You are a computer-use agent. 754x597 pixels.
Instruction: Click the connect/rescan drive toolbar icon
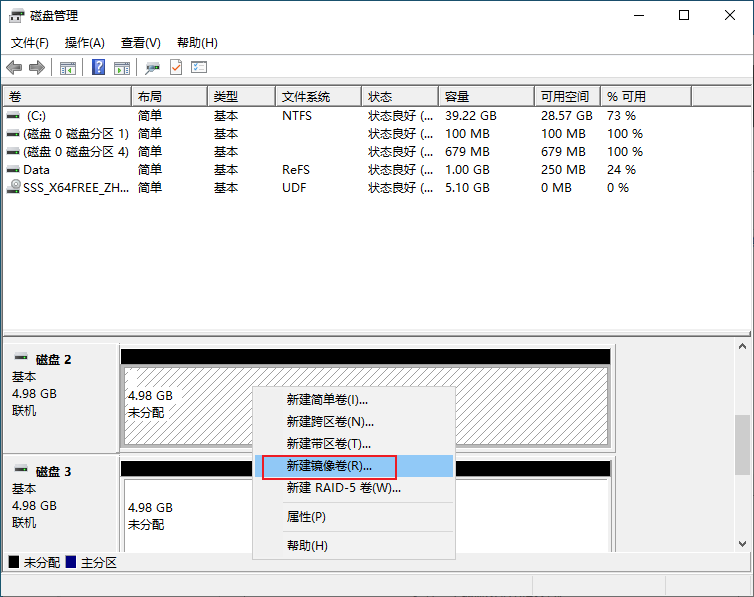click(x=152, y=68)
